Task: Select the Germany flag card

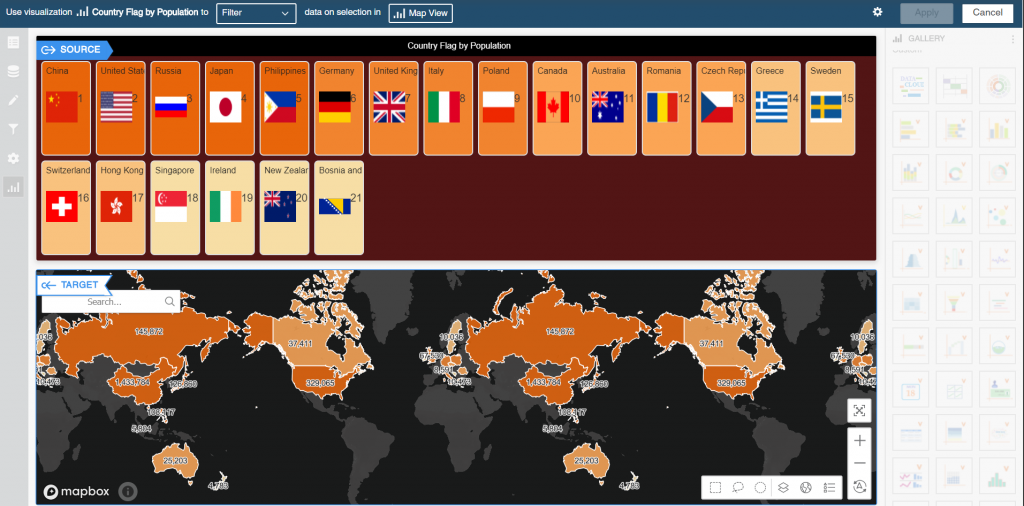Action: coord(339,108)
